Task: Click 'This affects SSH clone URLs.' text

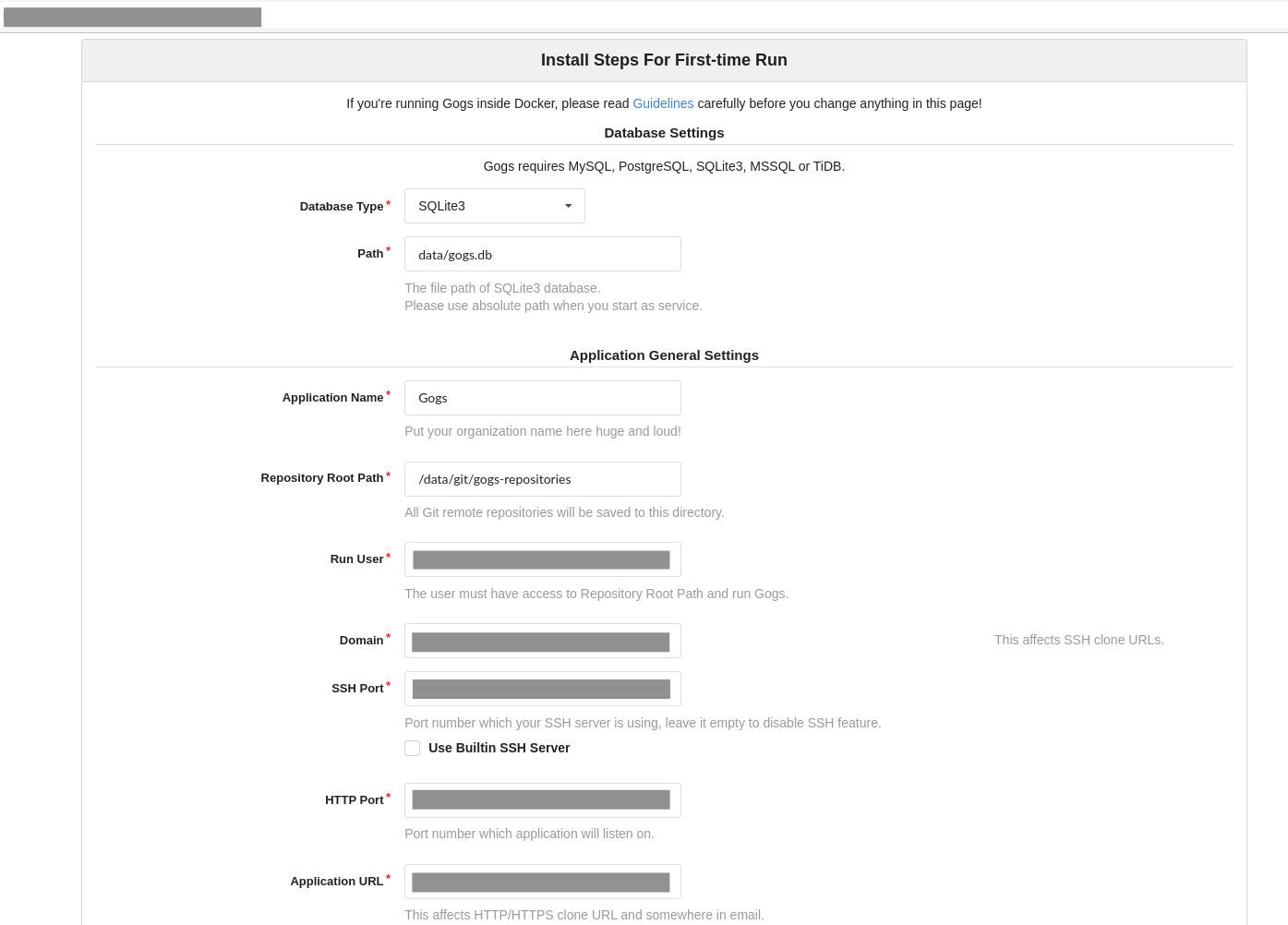Action: (1079, 640)
